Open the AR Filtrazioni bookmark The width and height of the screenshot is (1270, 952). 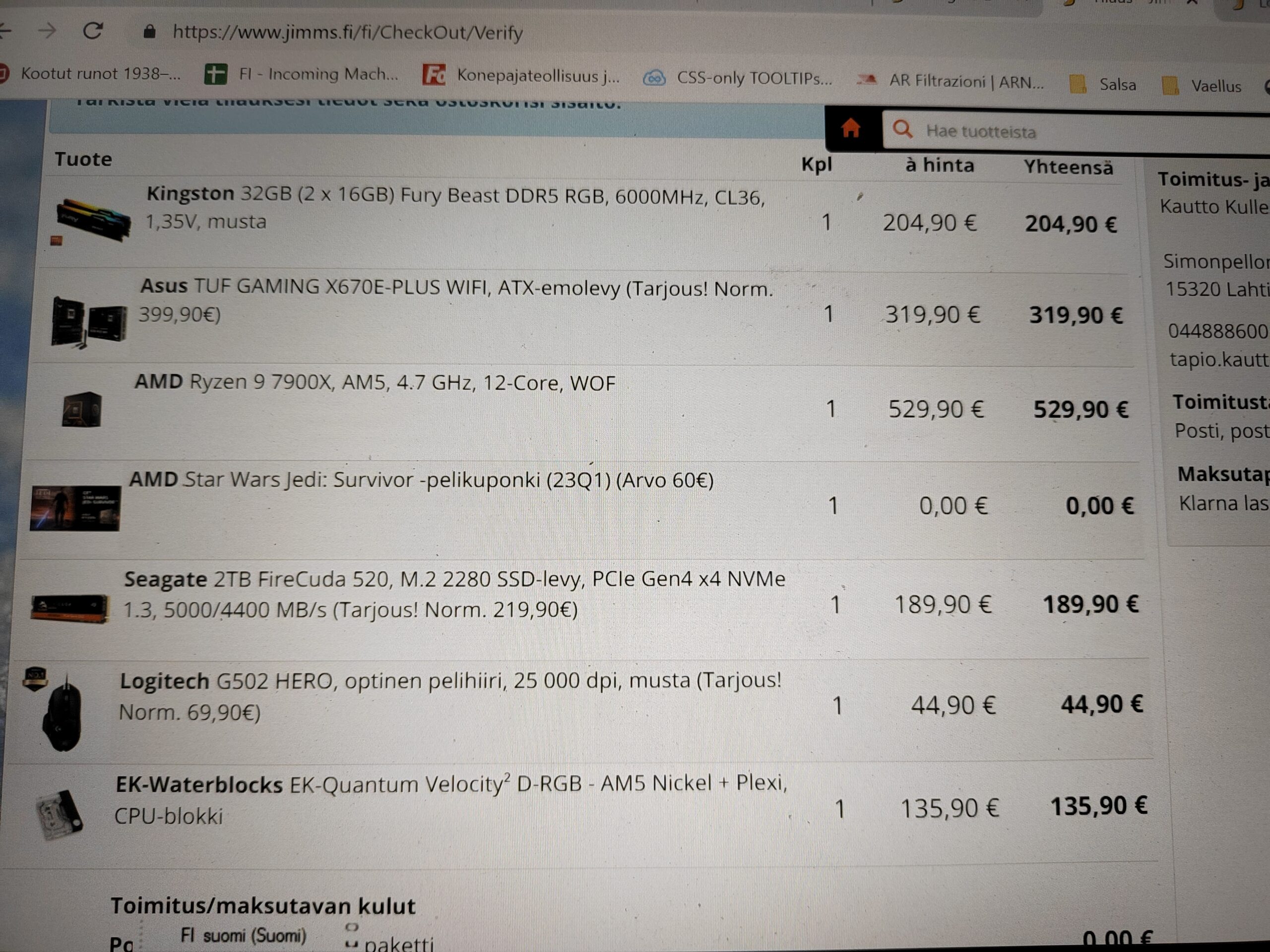pos(950,81)
